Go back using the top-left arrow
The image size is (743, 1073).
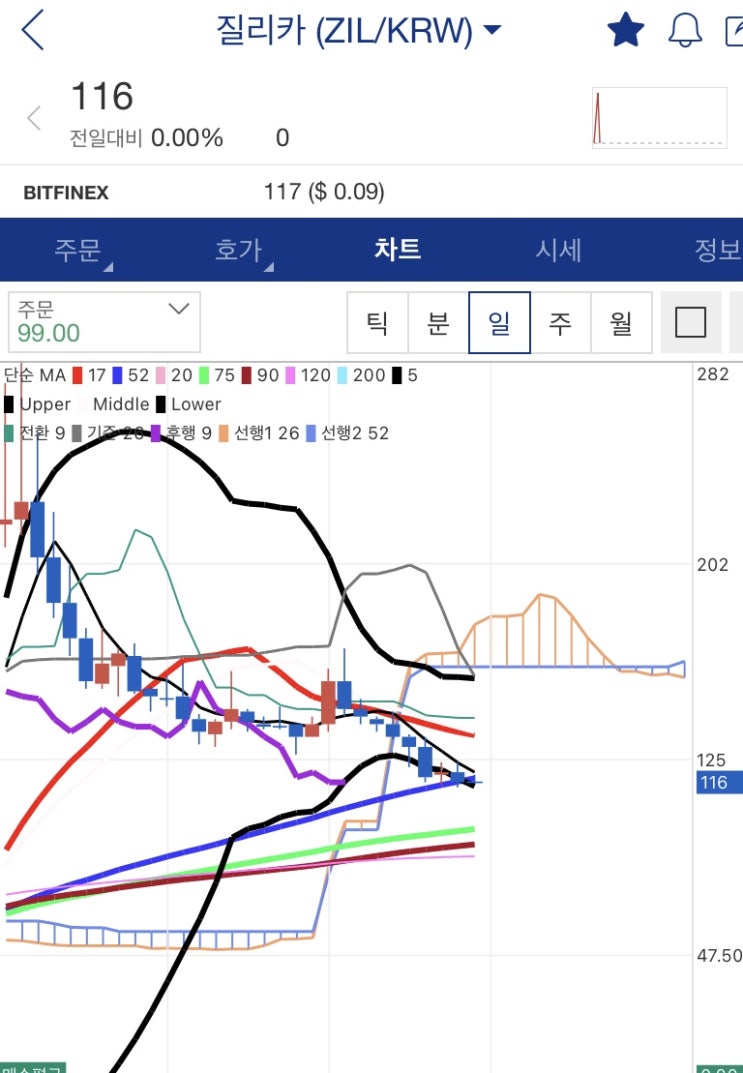tap(33, 30)
